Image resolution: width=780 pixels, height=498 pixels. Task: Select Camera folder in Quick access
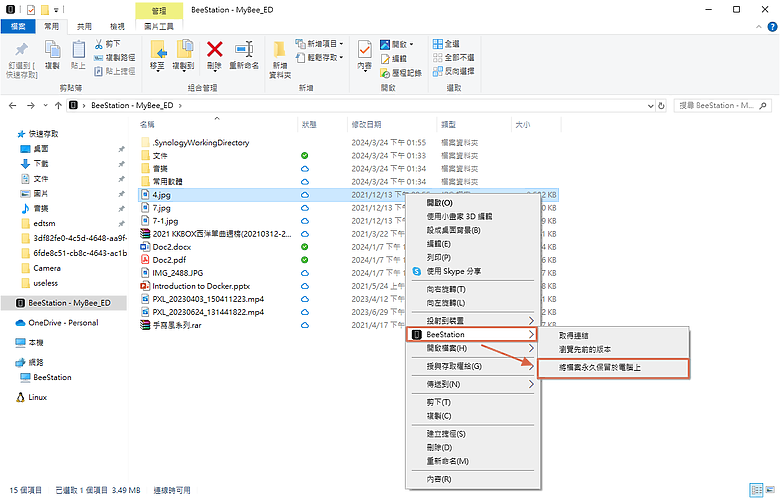tap(64, 268)
